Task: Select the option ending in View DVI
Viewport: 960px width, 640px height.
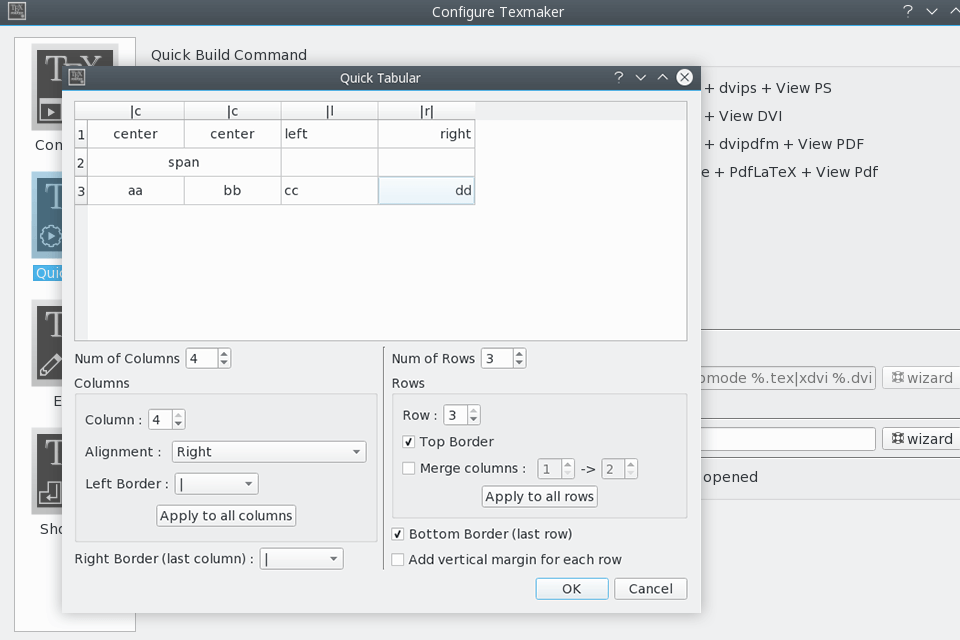Action: pos(743,116)
